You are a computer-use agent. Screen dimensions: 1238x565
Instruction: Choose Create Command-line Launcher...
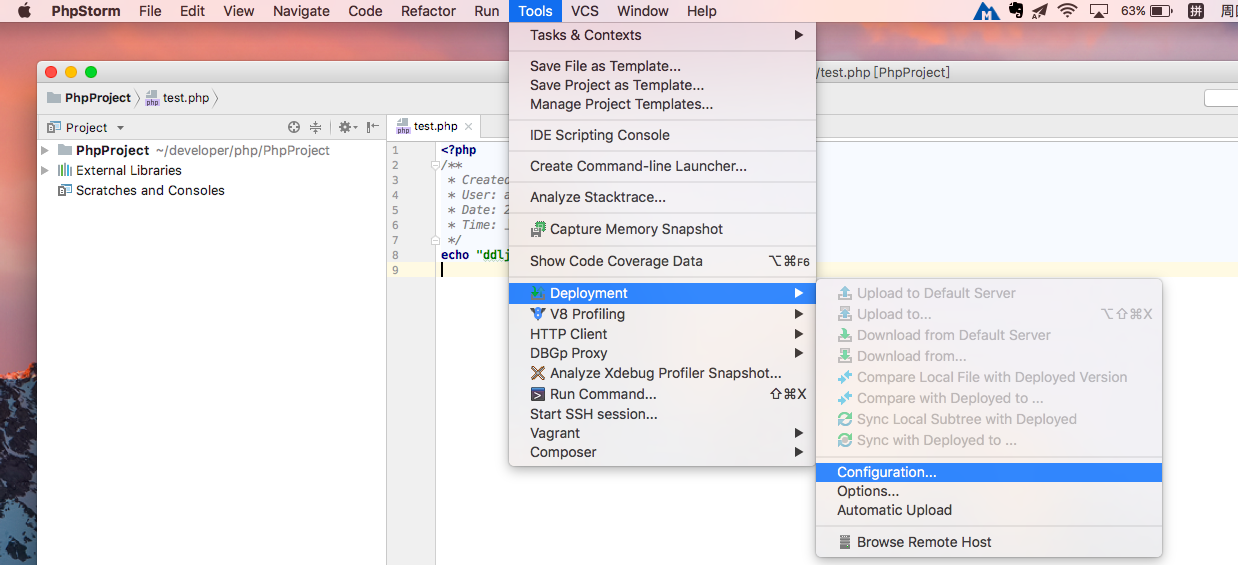tap(662, 166)
